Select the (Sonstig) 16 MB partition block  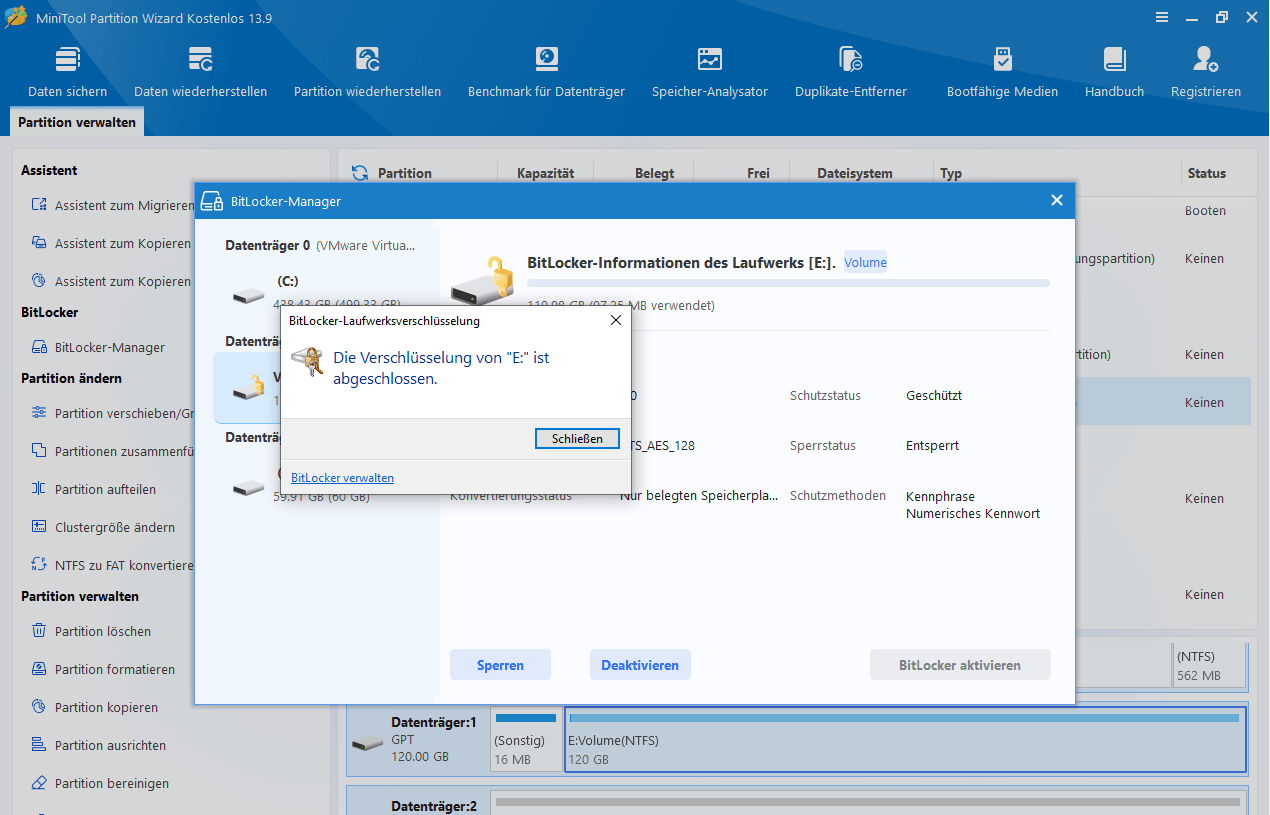coord(526,740)
